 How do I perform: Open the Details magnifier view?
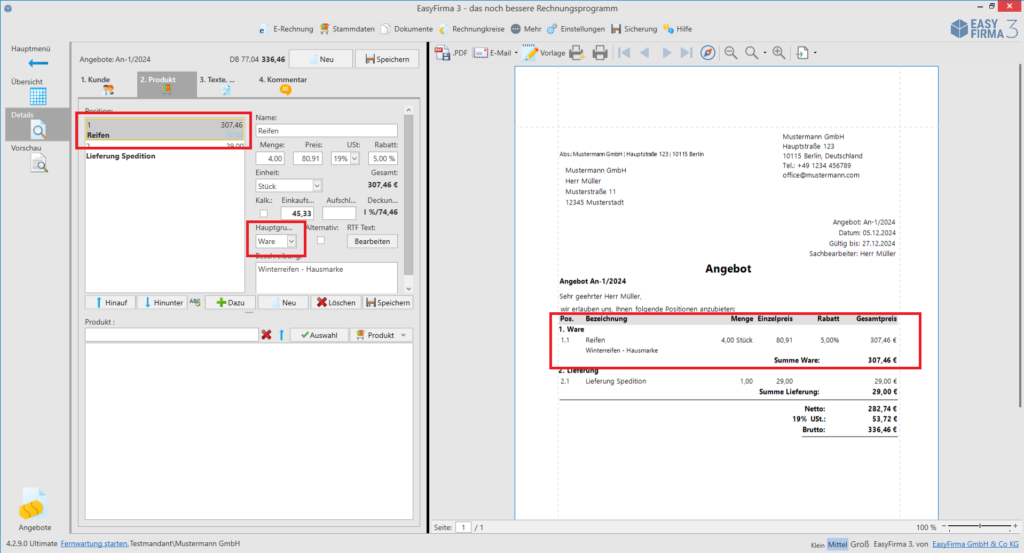click(x=39, y=130)
